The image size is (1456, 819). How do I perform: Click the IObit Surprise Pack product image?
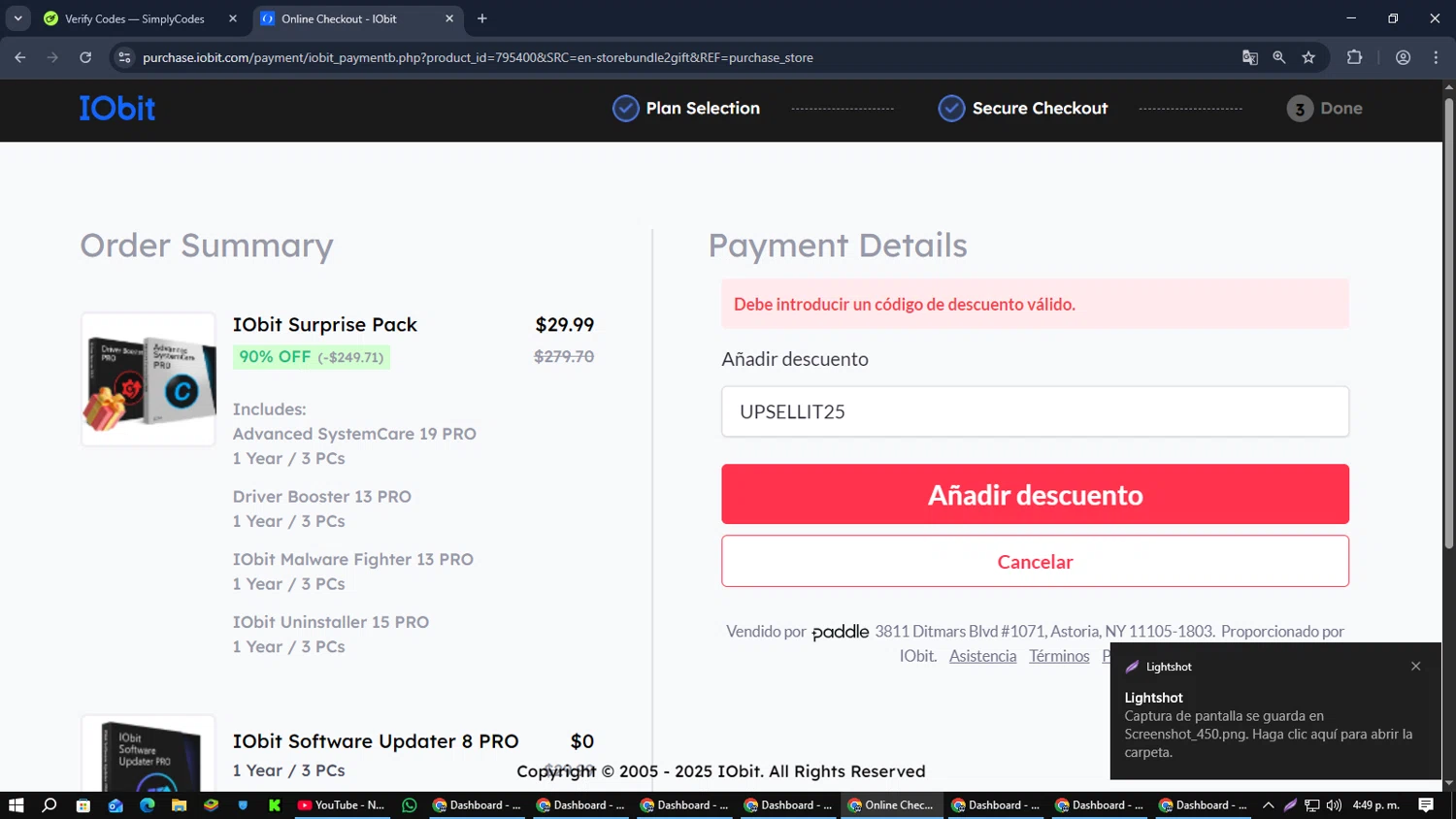coord(149,379)
